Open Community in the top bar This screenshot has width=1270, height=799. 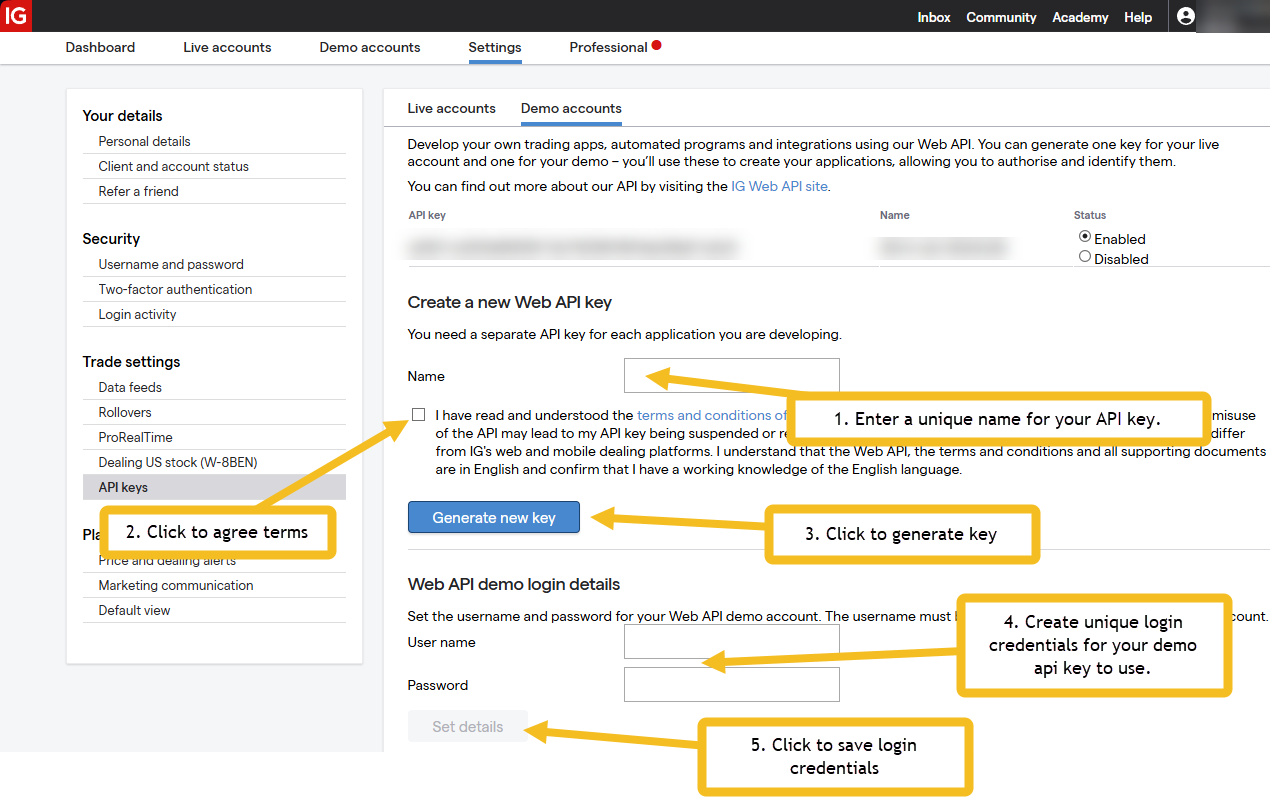point(1001,17)
